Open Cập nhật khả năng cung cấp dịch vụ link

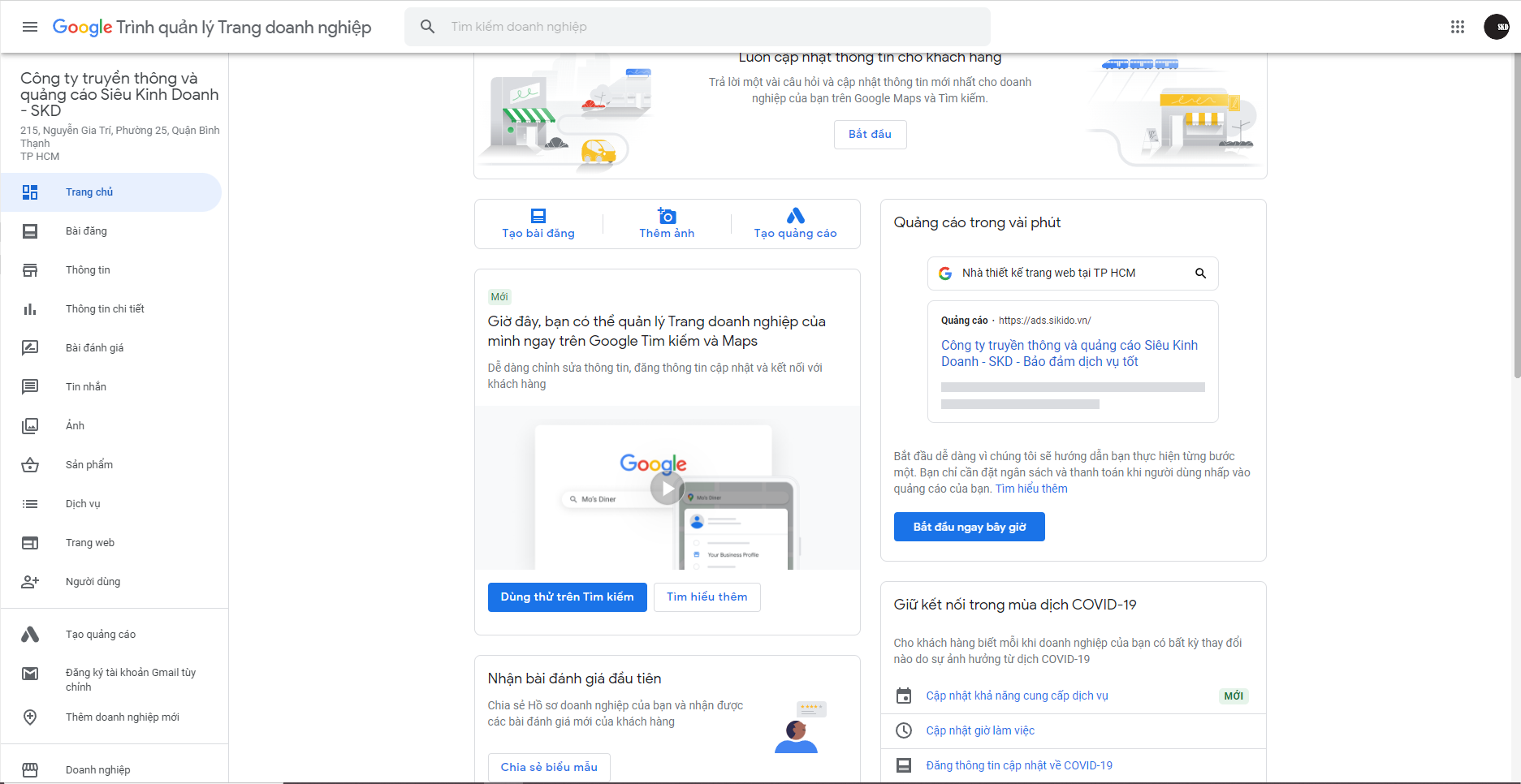point(1017,696)
